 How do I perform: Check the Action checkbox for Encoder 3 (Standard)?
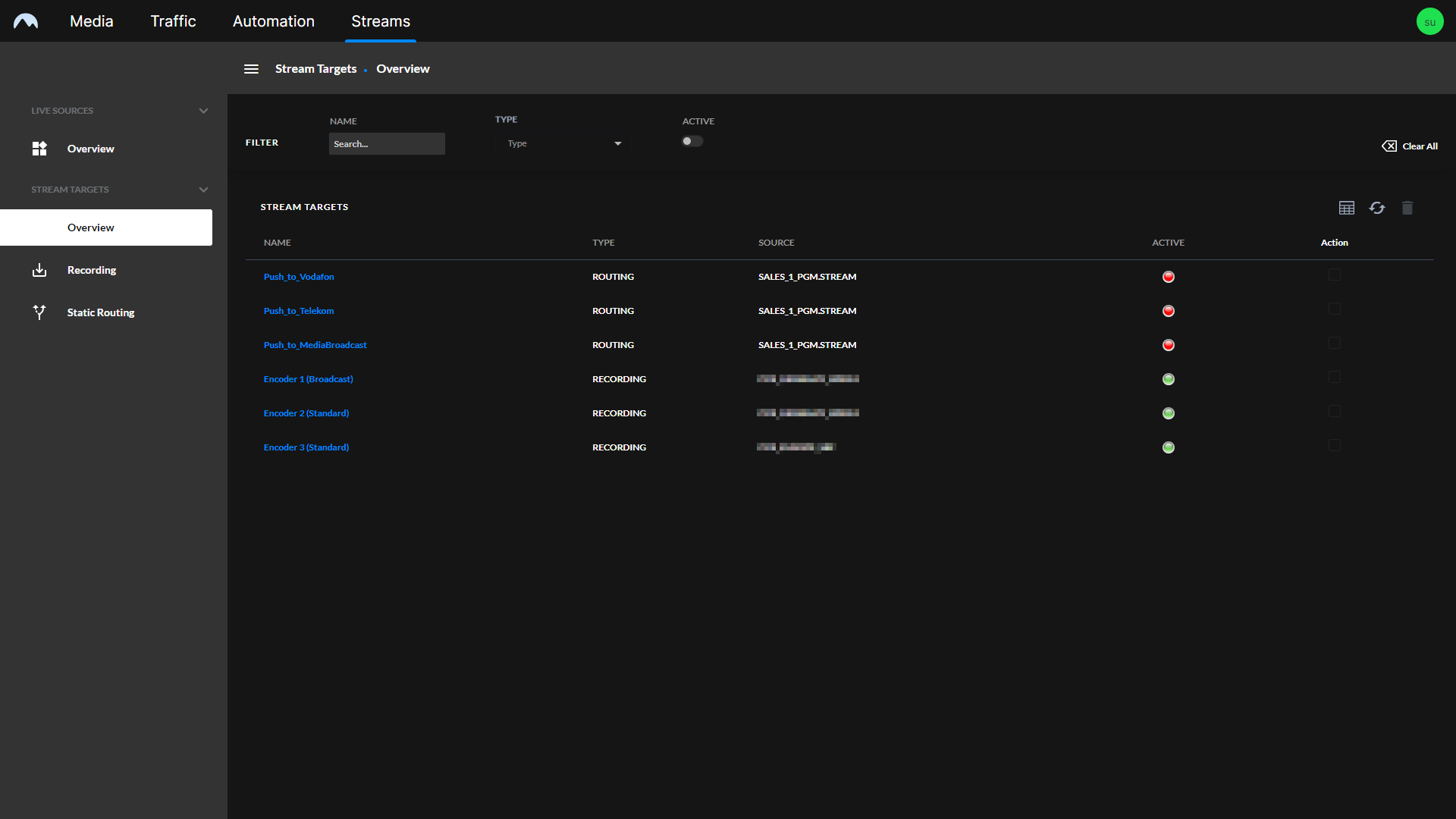pyautogui.click(x=1335, y=445)
